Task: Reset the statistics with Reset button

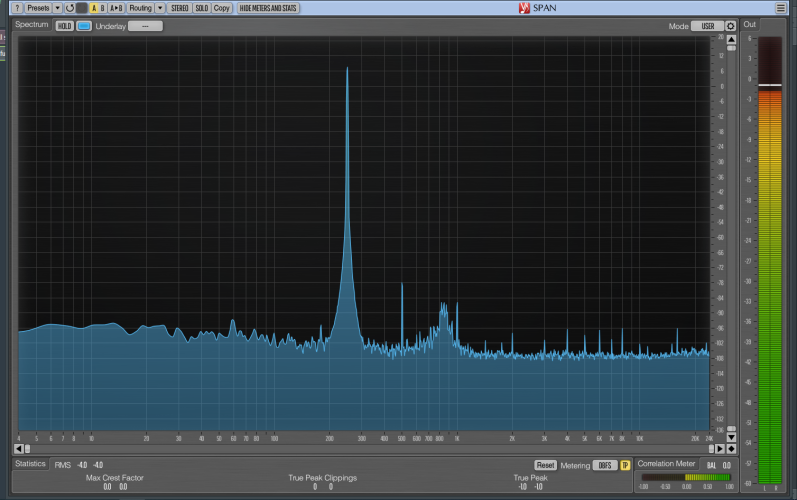Action: pyautogui.click(x=545, y=465)
